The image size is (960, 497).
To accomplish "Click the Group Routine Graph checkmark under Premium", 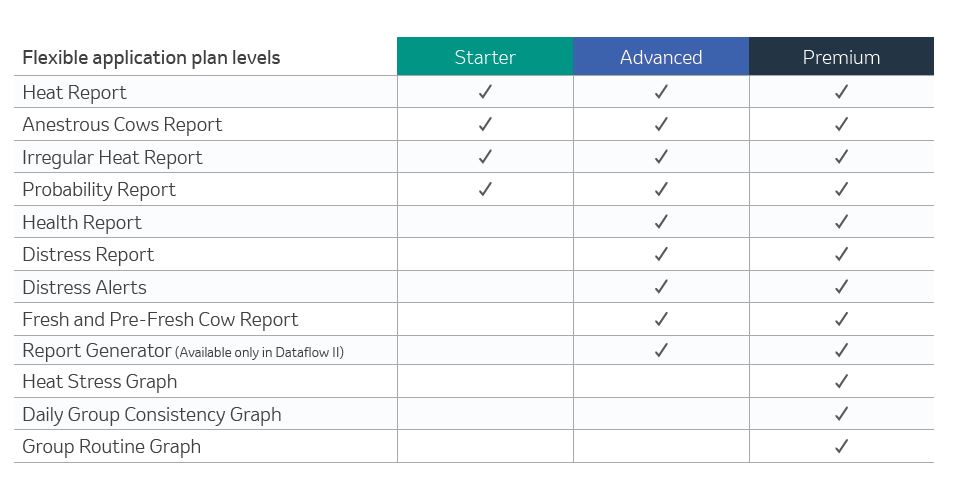I will pos(841,446).
